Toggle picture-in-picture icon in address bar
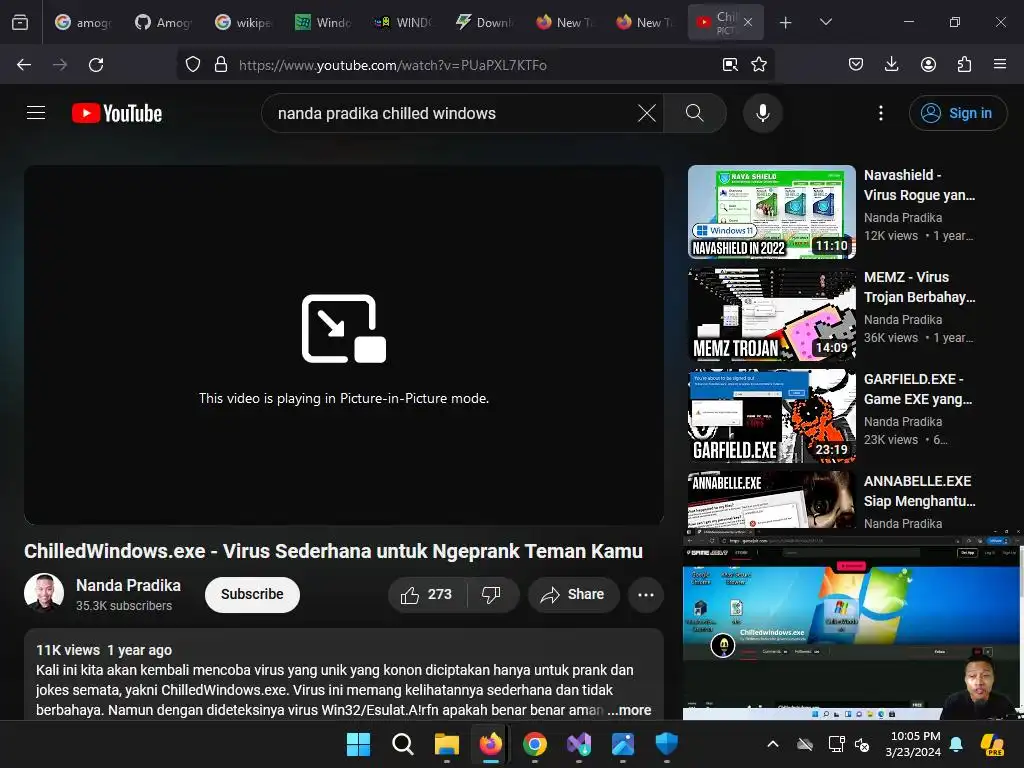1024x768 pixels. pos(730,65)
